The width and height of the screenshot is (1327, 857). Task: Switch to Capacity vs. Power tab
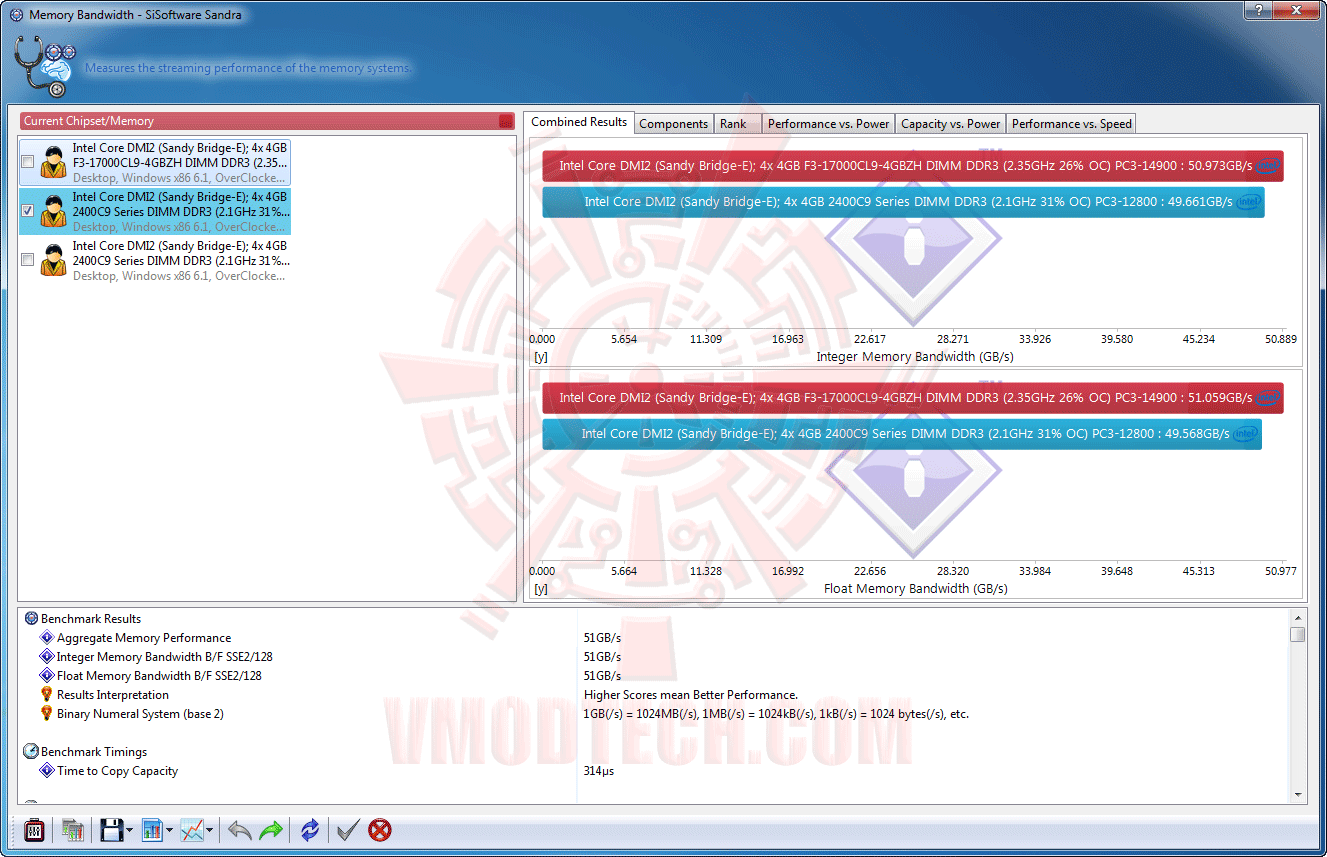click(x=951, y=124)
